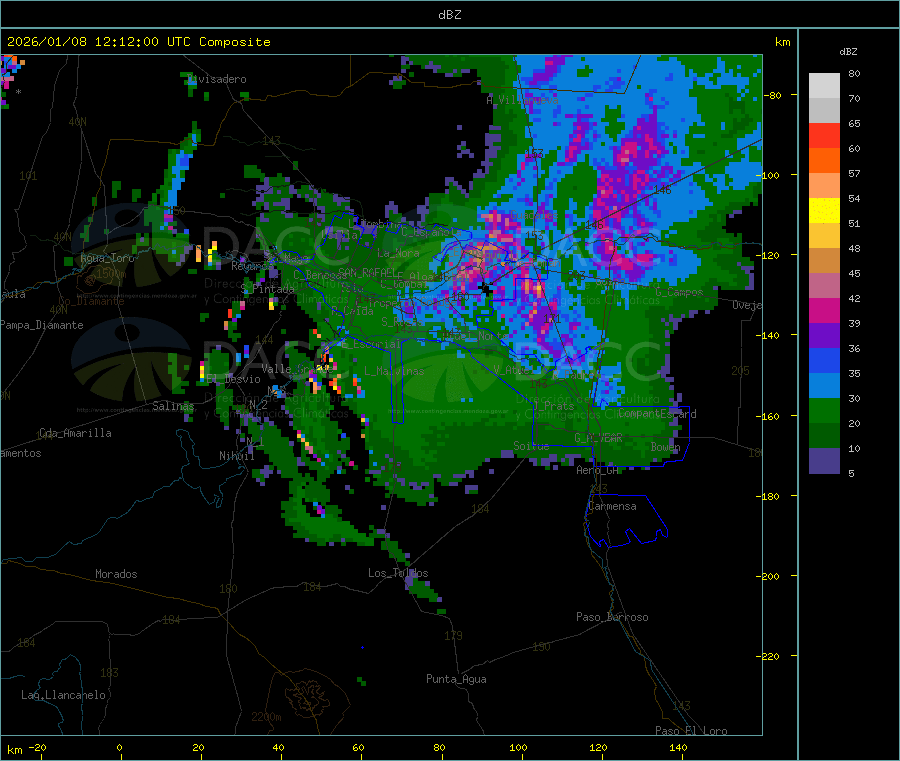Click the dBZ title at top

coord(449,15)
